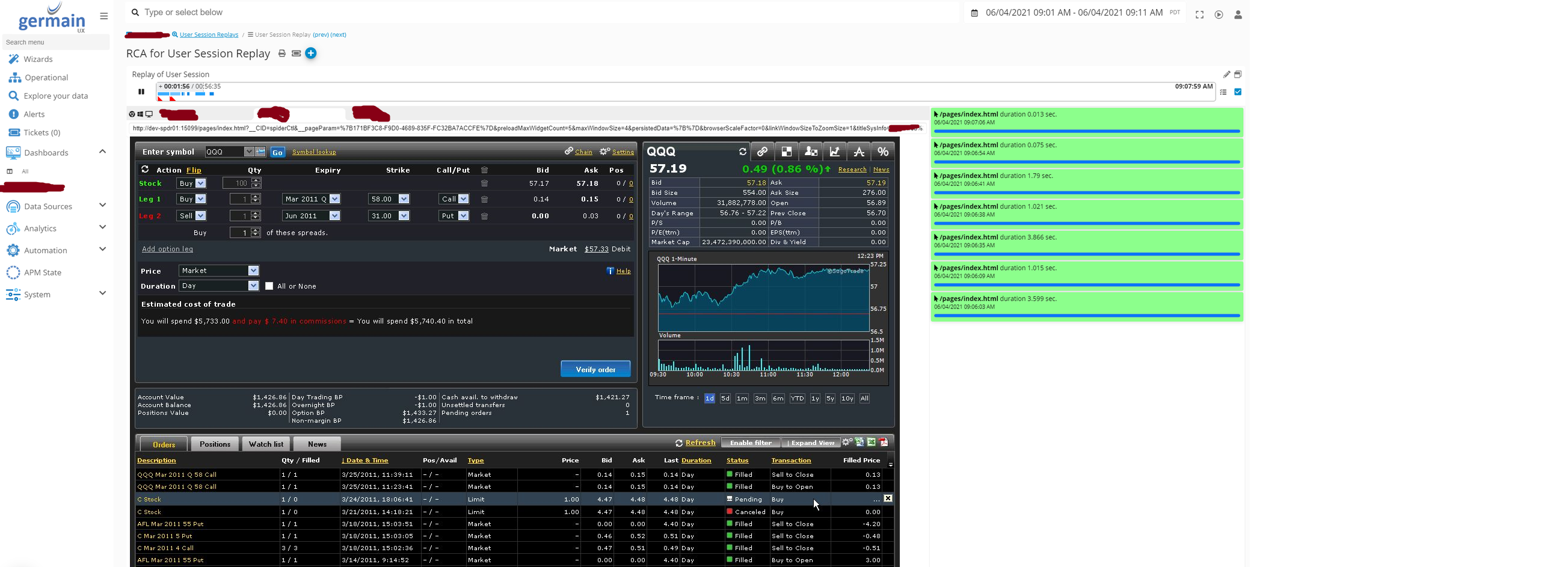The image size is (1568, 567).
Task: Click the replay timeline progress bar
Action: (x=669, y=94)
